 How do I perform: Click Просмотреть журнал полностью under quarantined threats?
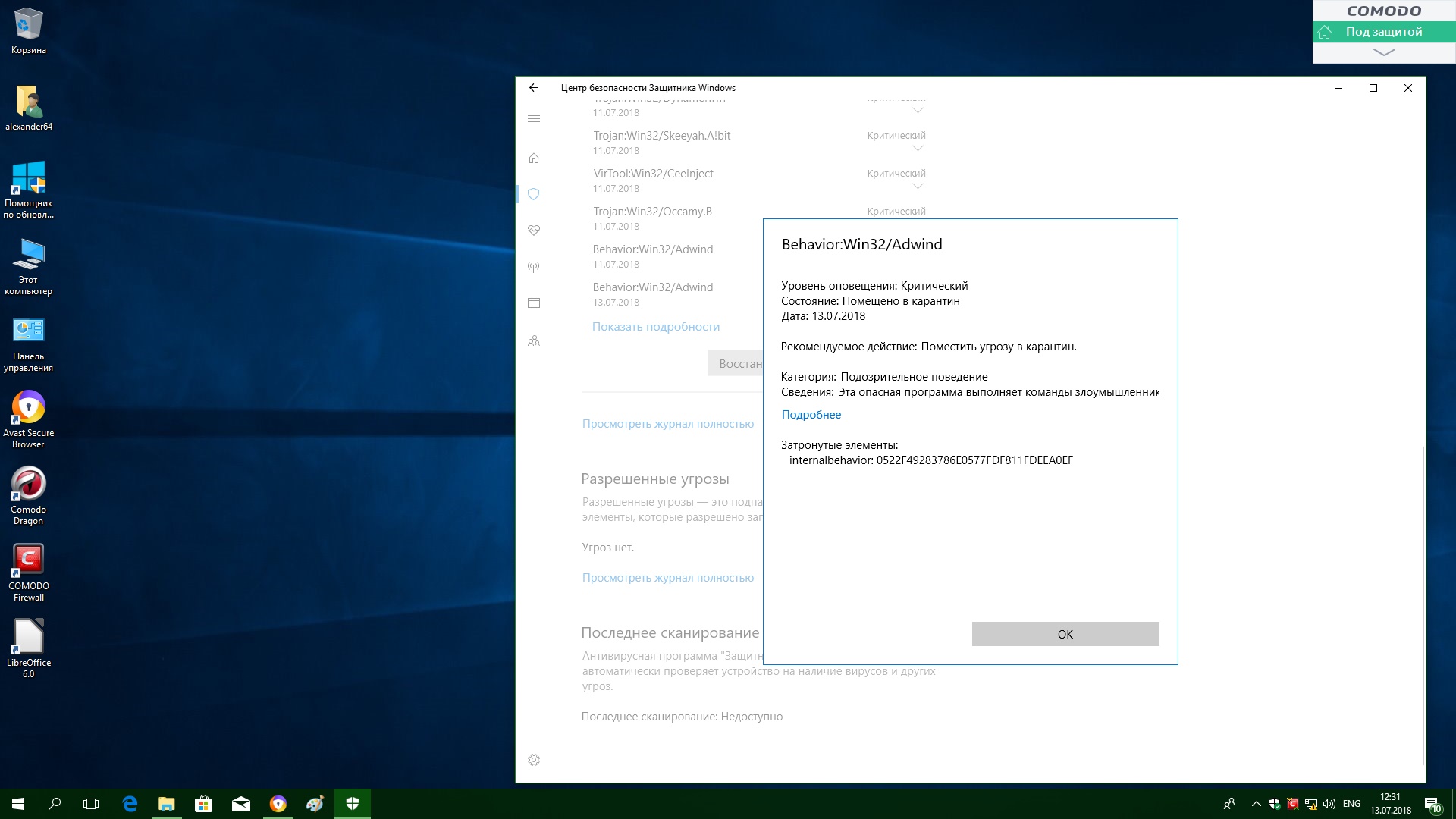(x=667, y=424)
